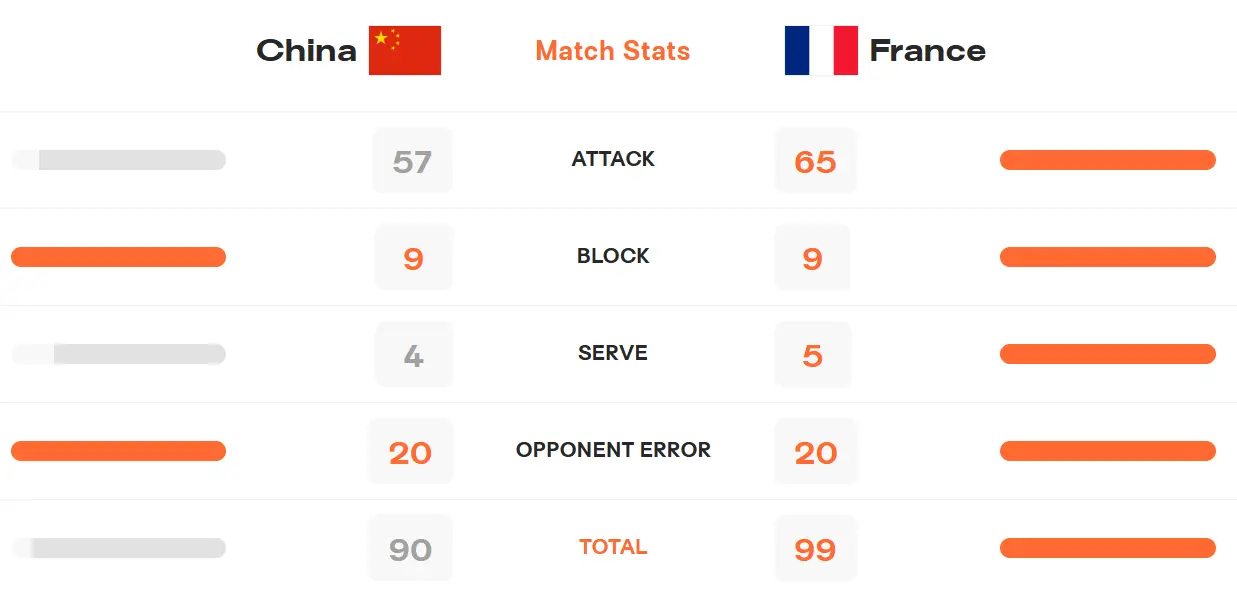The height and width of the screenshot is (595, 1237).
Task: Click the ATTACK stat label
Action: (613, 159)
